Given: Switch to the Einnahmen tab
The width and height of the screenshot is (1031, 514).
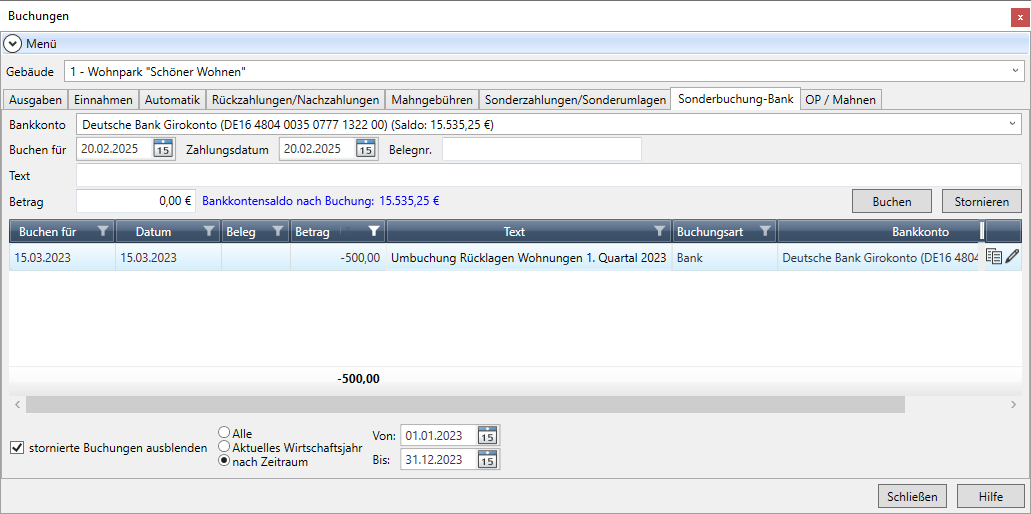Looking at the screenshot, I should click(103, 100).
